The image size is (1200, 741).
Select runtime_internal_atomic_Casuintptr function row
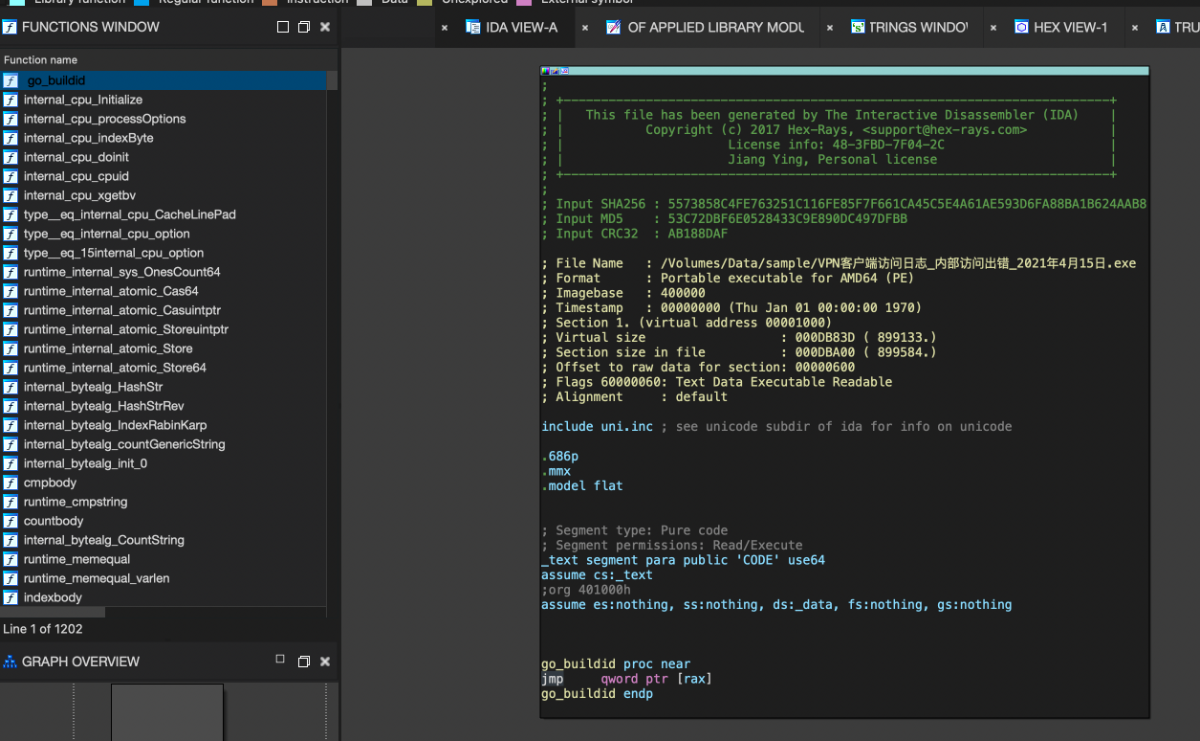tap(163, 310)
